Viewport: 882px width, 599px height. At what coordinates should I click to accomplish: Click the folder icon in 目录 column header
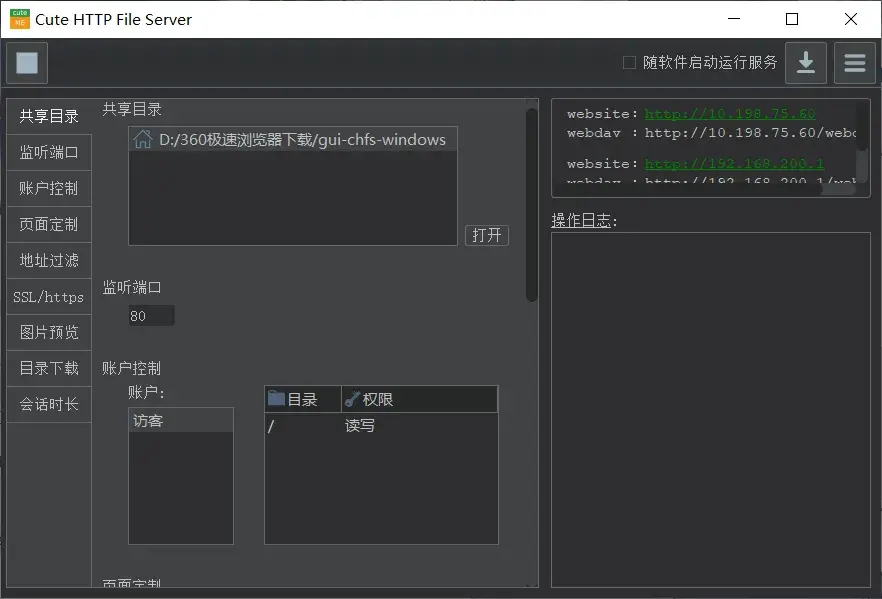pos(276,399)
